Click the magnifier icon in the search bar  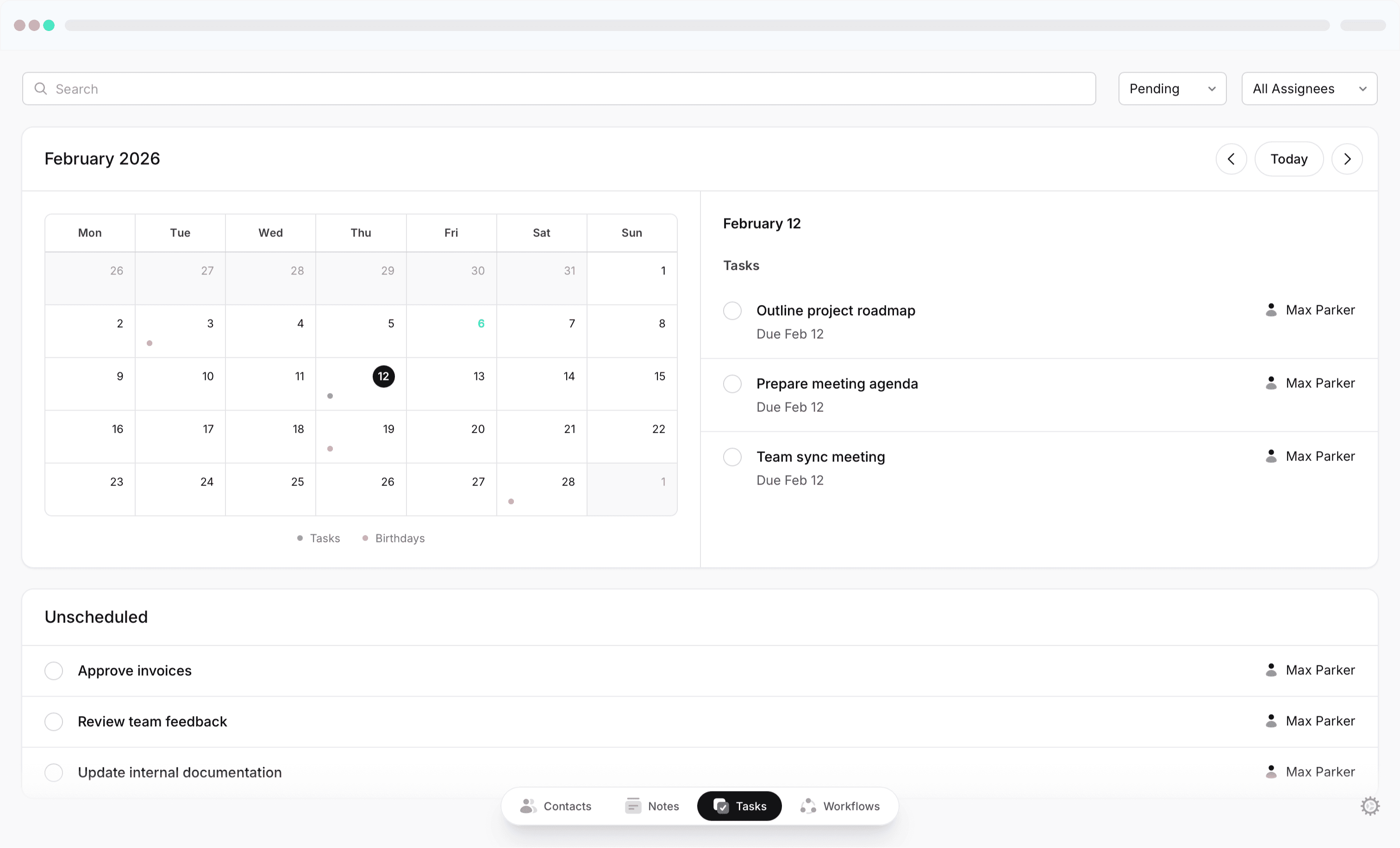click(x=40, y=88)
